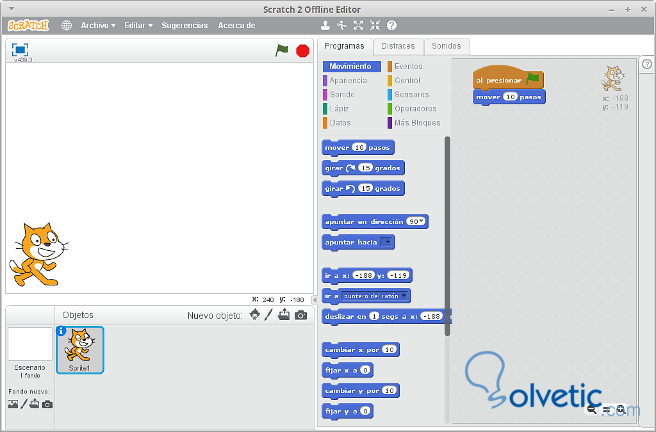656x432 pixels.
Task: Switch to the Sonidos tab
Action: [446, 46]
